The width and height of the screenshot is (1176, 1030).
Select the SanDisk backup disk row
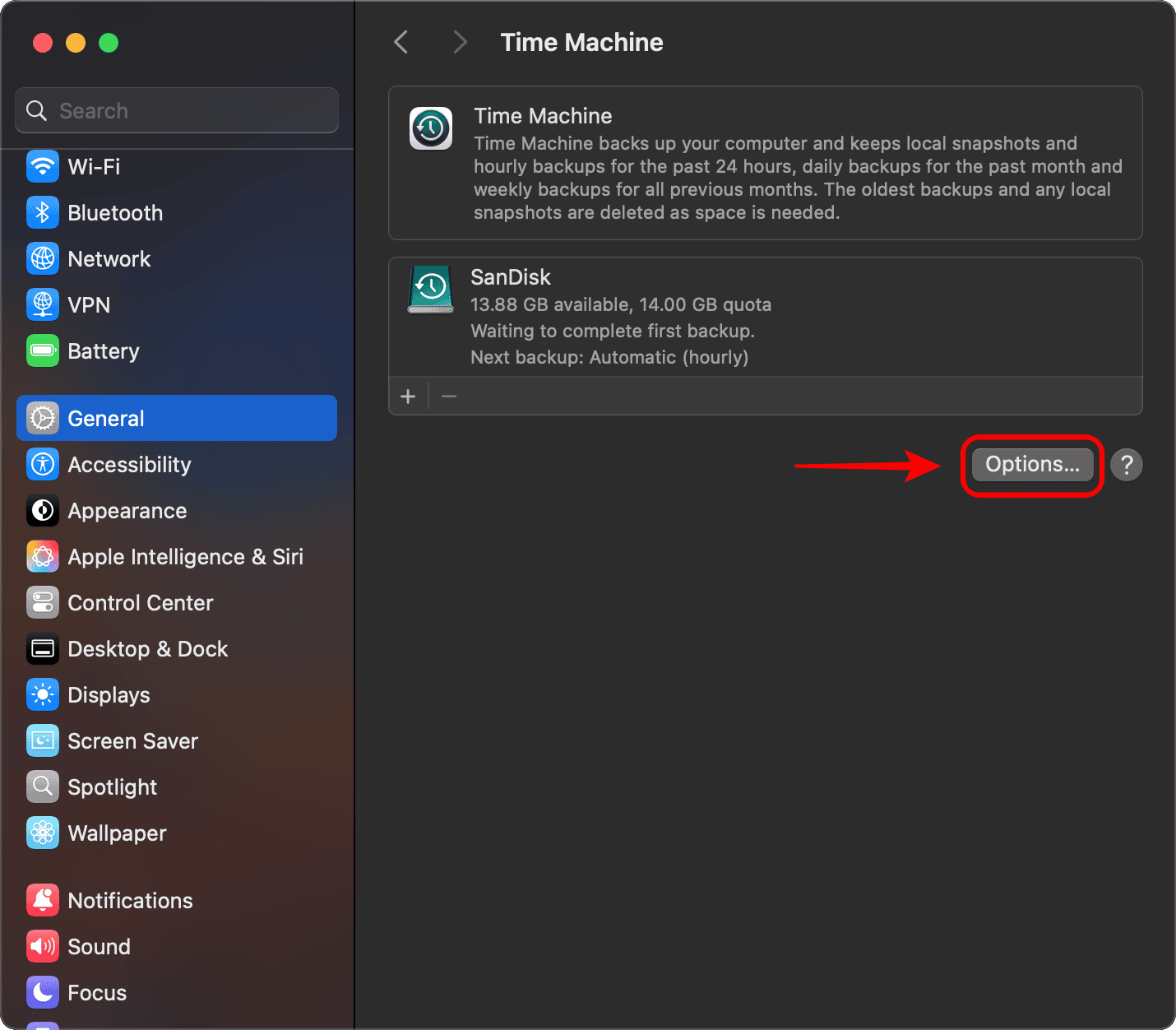765,318
